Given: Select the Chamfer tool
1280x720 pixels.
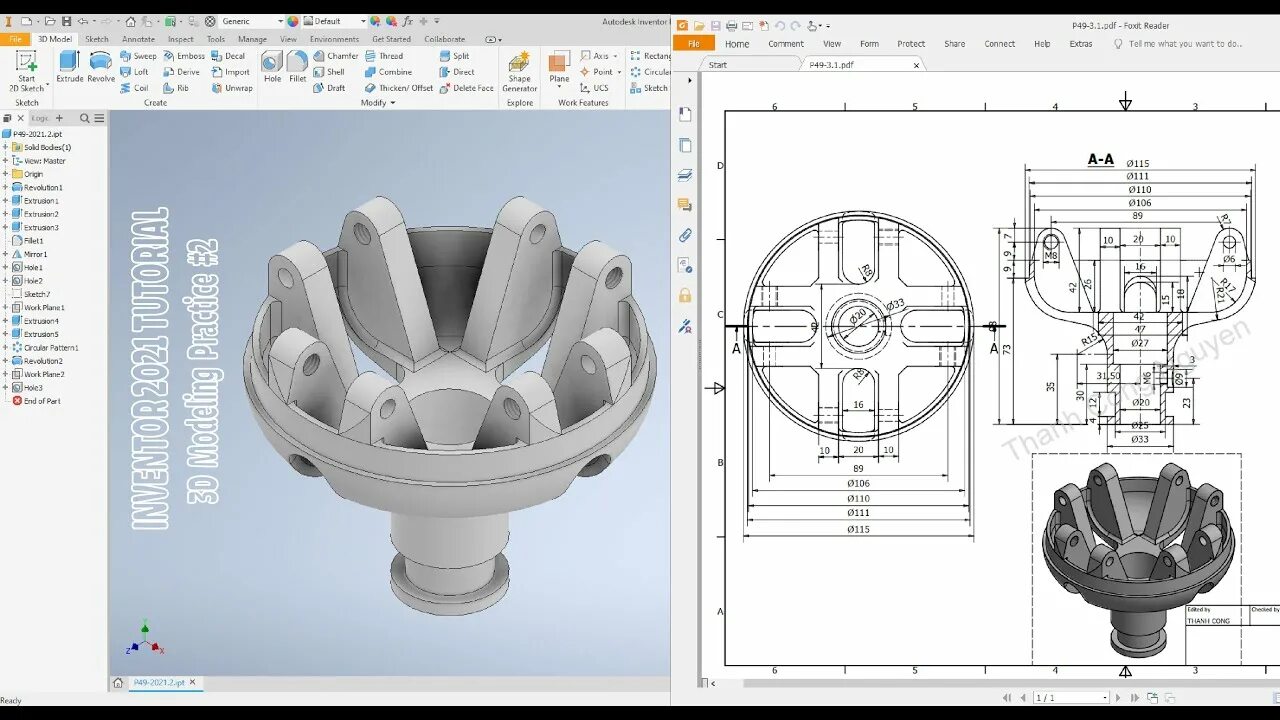Looking at the screenshot, I should [x=336, y=56].
